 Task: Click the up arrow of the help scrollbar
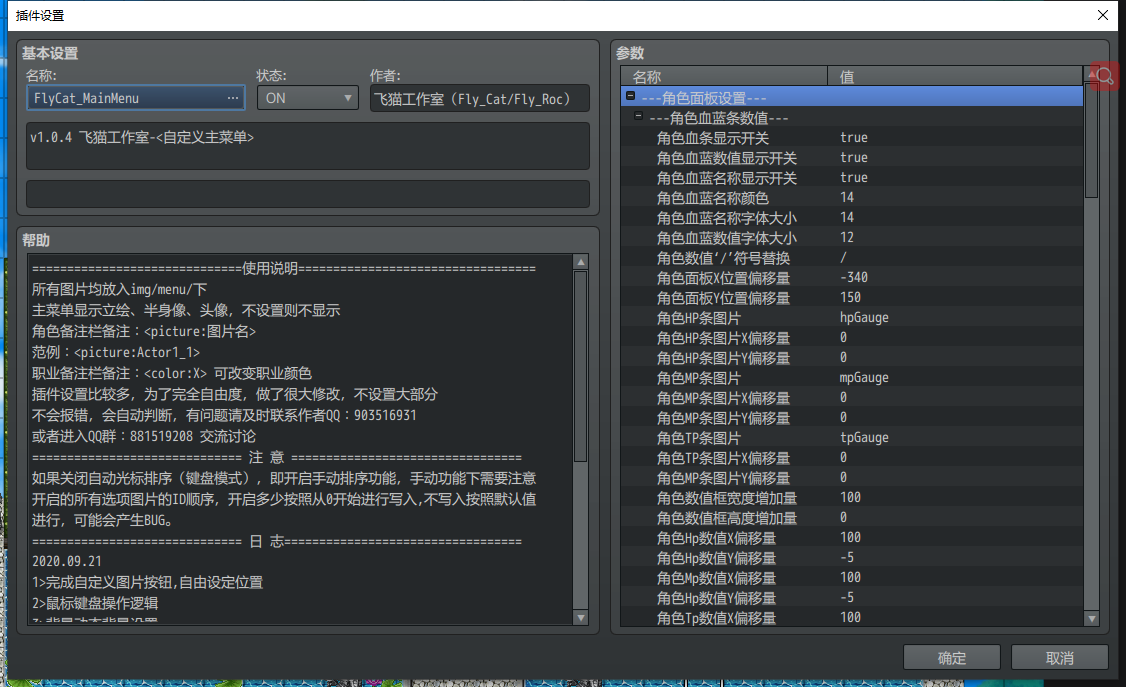tap(581, 261)
